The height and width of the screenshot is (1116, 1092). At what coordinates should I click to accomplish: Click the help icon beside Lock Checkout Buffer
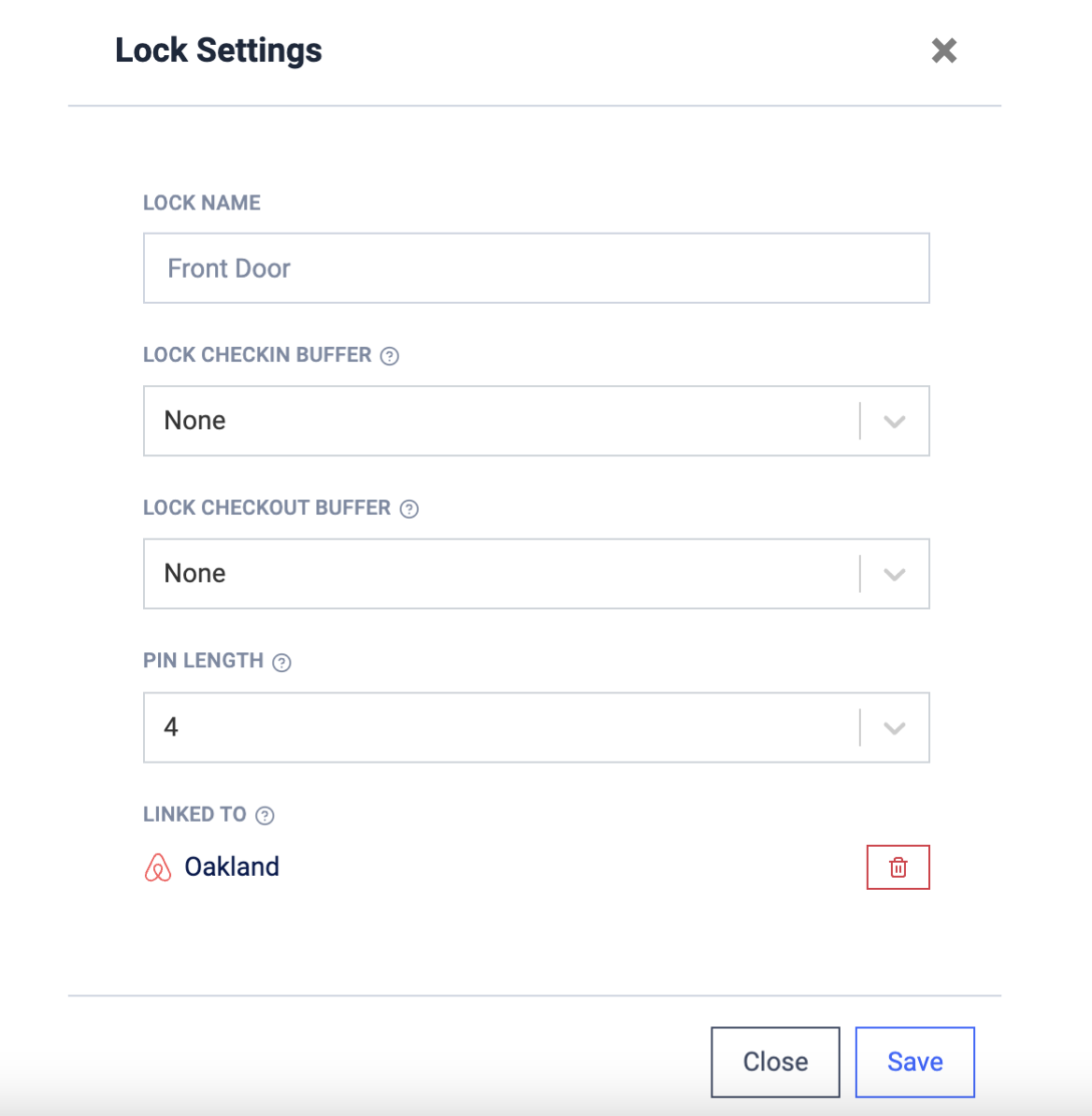coord(409,508)
